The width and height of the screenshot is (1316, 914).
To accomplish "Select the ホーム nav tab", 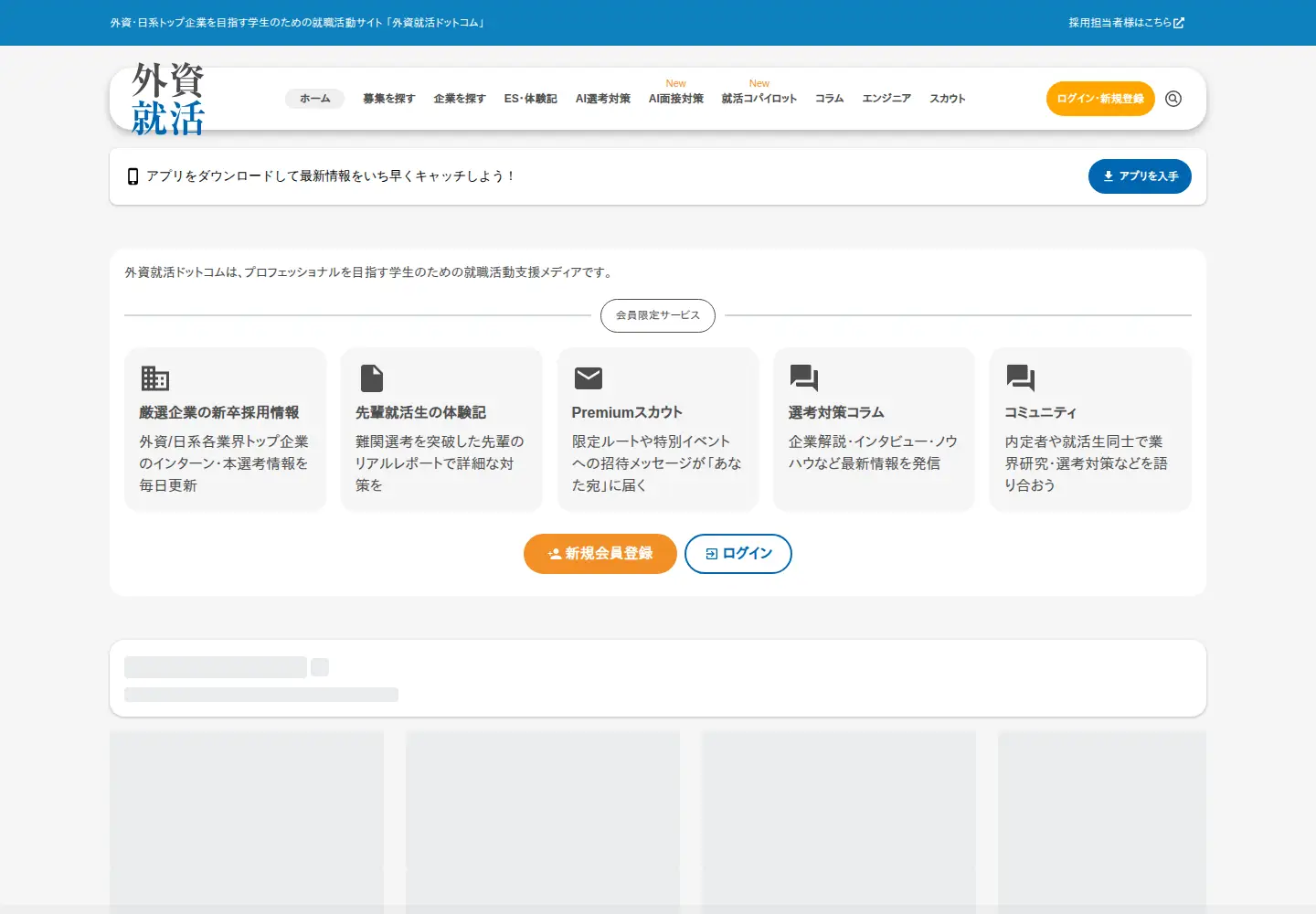I will point(314,99).
